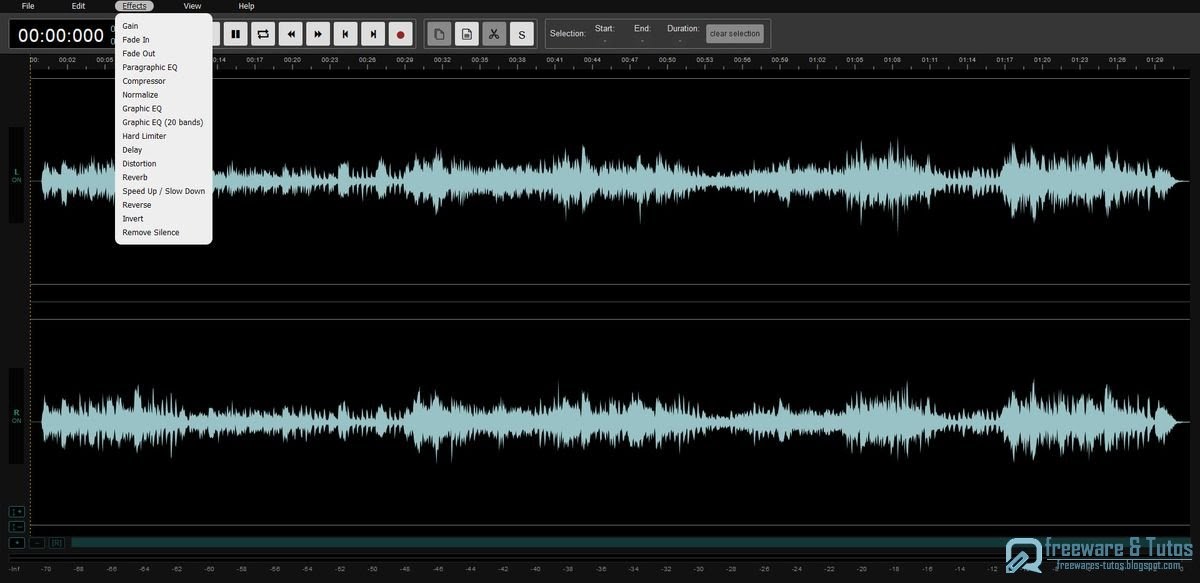Toggle the S button in the toolbar
The image size is (1200, 583).
point(521,33)
